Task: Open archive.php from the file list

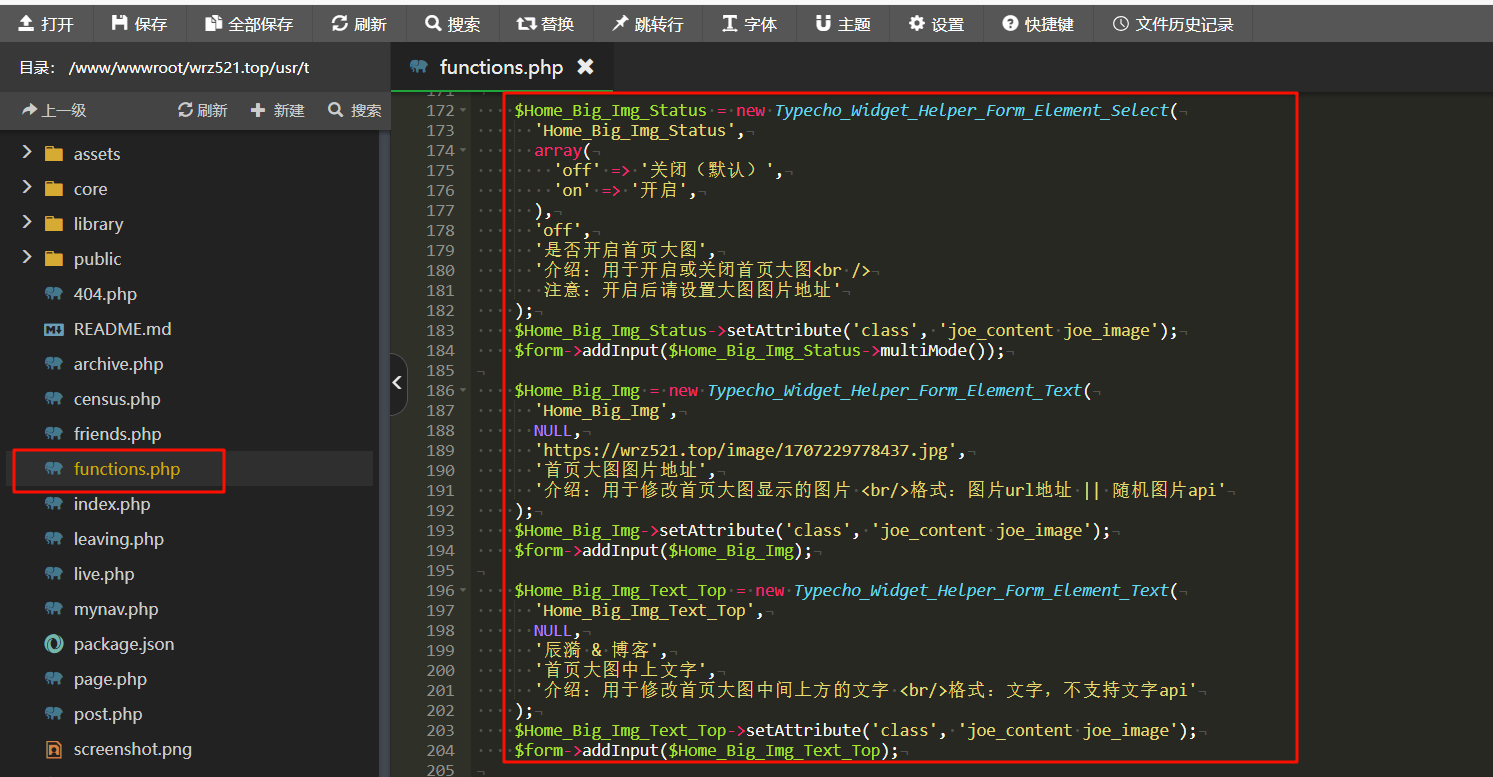Action: coord(118,364)
